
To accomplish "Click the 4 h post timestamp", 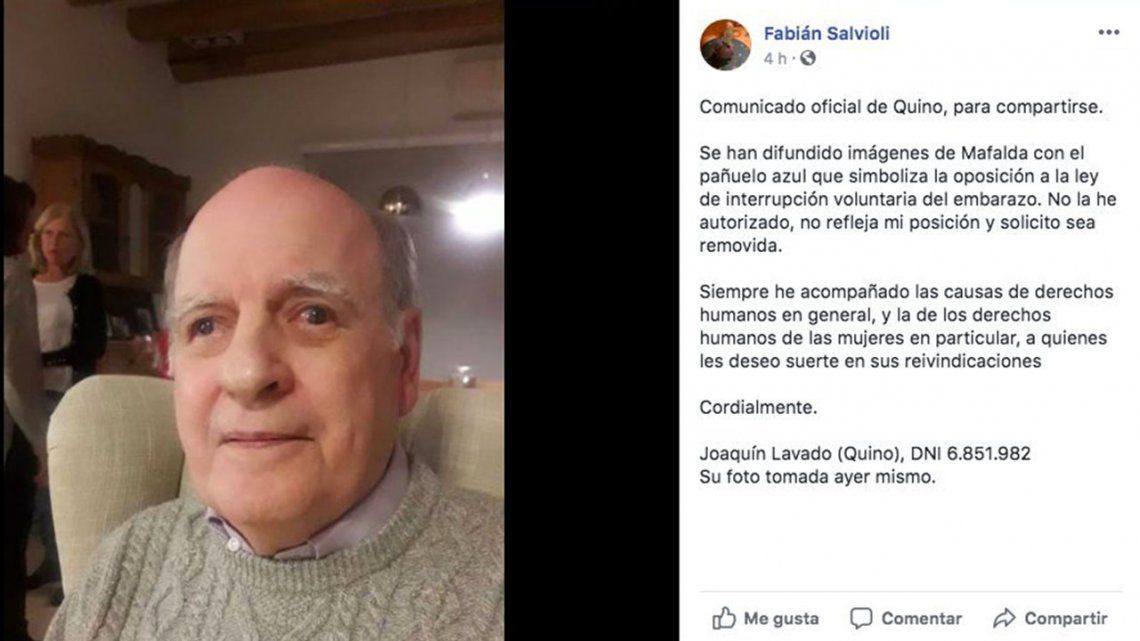I will point(775,59).
